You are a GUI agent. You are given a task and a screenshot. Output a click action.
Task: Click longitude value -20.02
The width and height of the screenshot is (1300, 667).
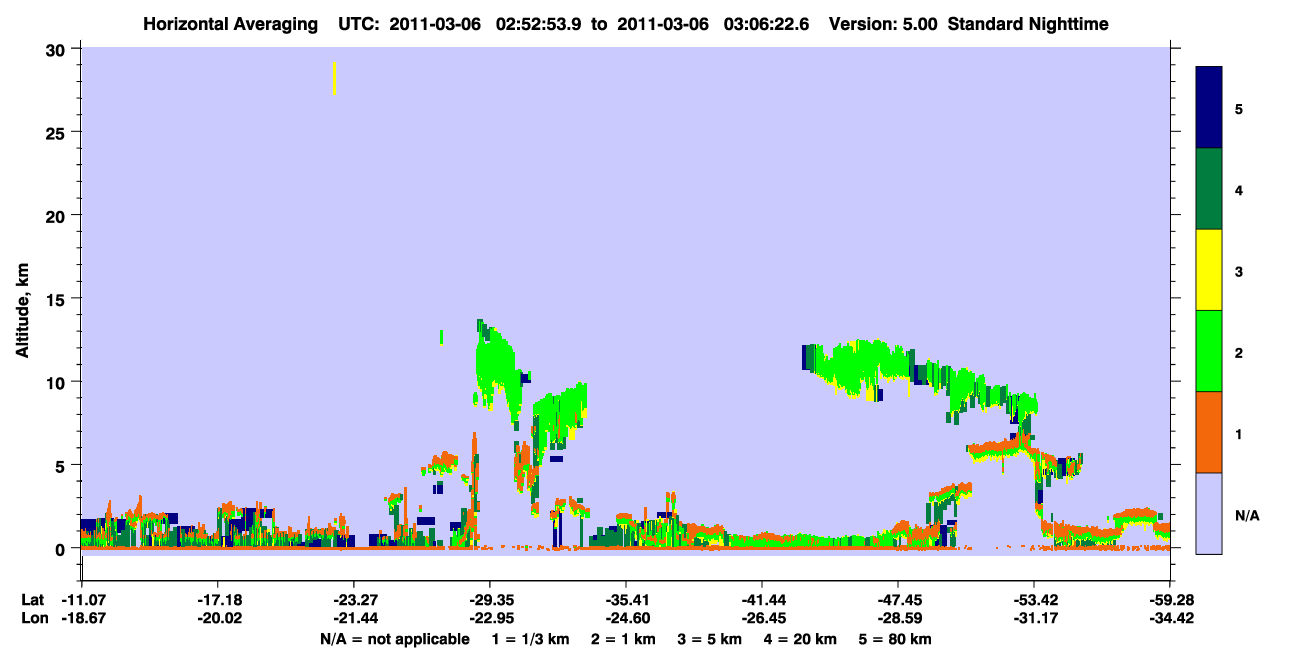click(217, 619)
